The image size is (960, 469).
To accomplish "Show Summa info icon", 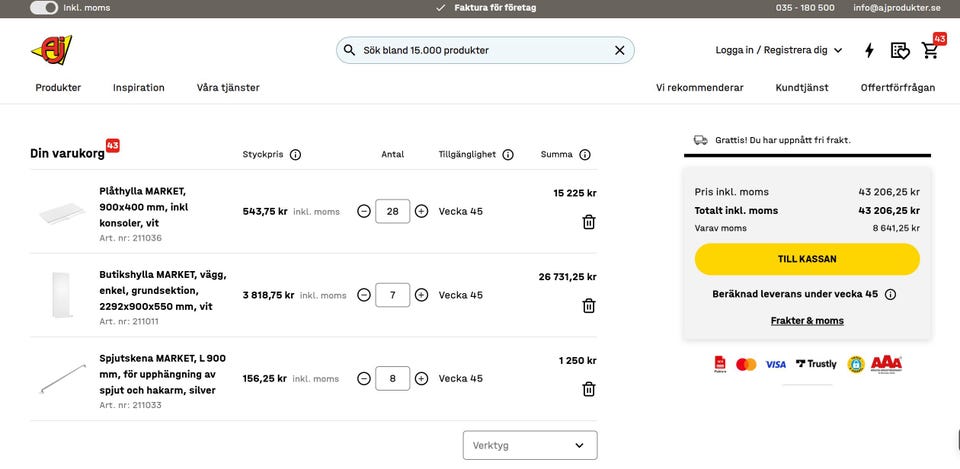I will (585, 155).
